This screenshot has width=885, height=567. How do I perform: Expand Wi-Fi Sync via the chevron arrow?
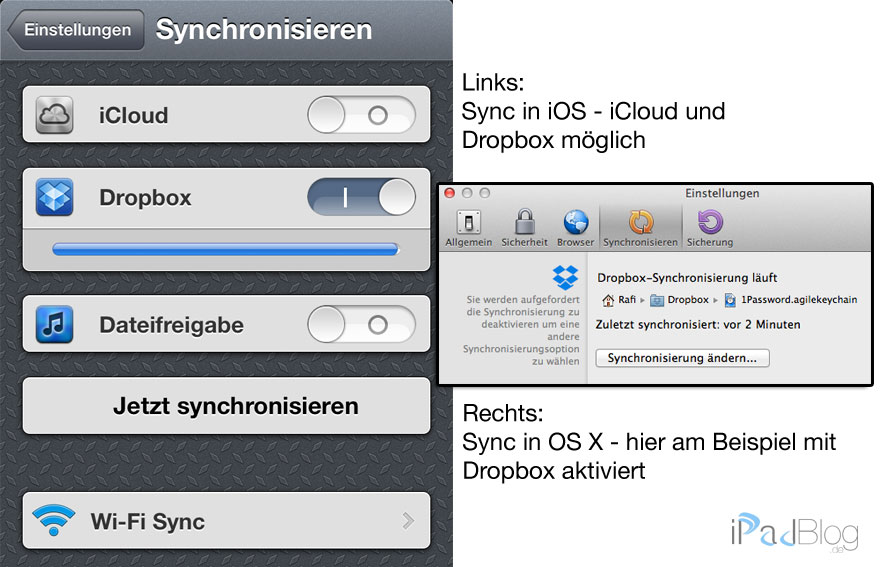pyautogui.click(x=407, y=521)
